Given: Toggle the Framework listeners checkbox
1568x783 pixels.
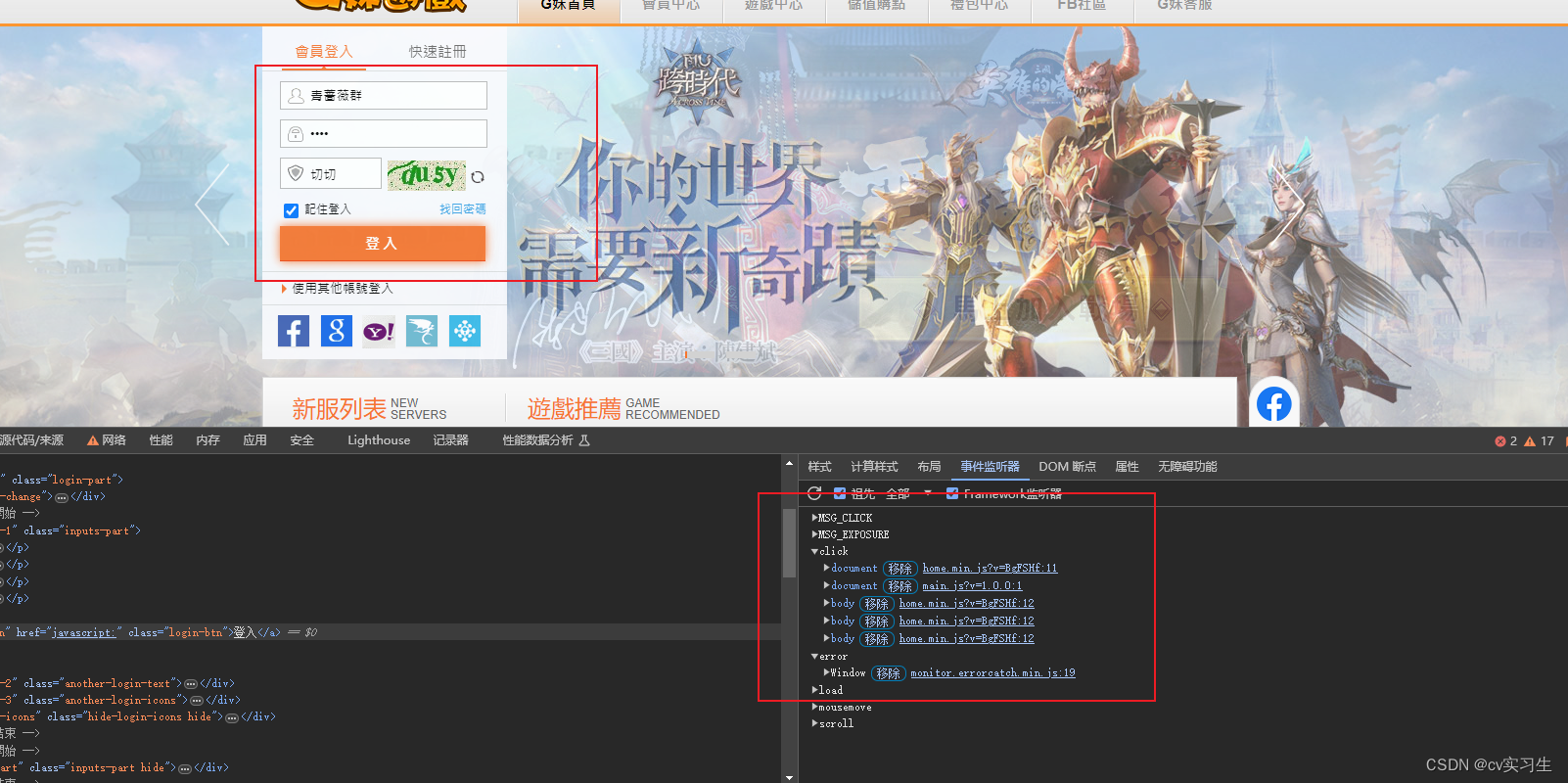Looking at the screenshot, I should 952,493.
